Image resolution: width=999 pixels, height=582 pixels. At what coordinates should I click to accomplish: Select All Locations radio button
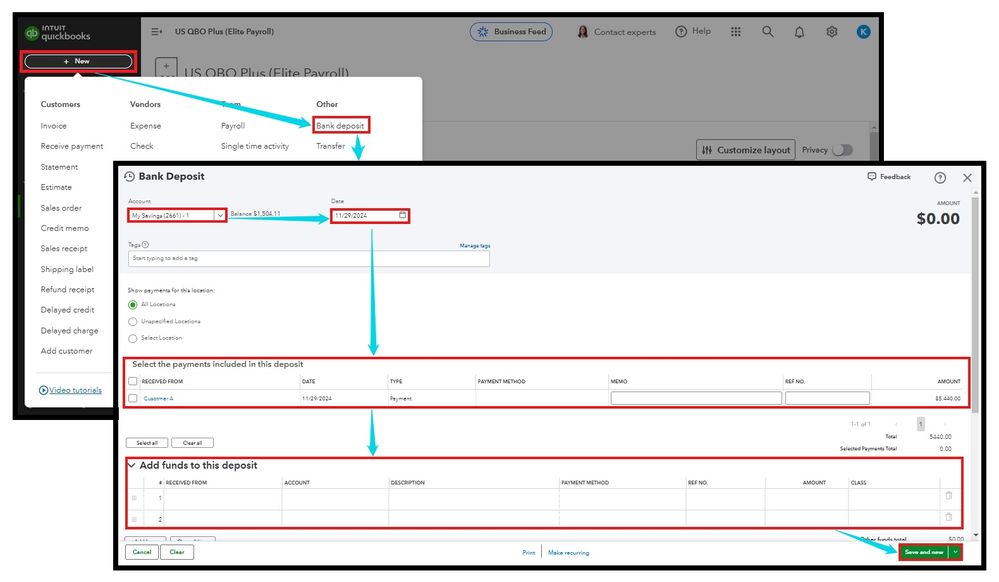click(133, 305)
